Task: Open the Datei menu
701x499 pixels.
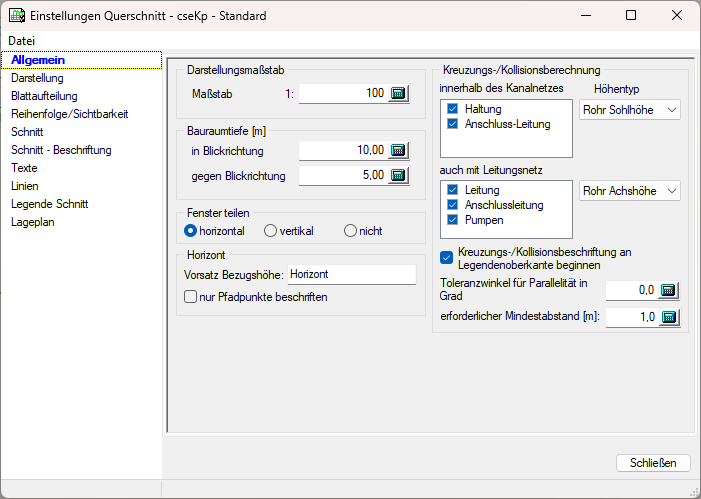Action: (x=21, y=40)
